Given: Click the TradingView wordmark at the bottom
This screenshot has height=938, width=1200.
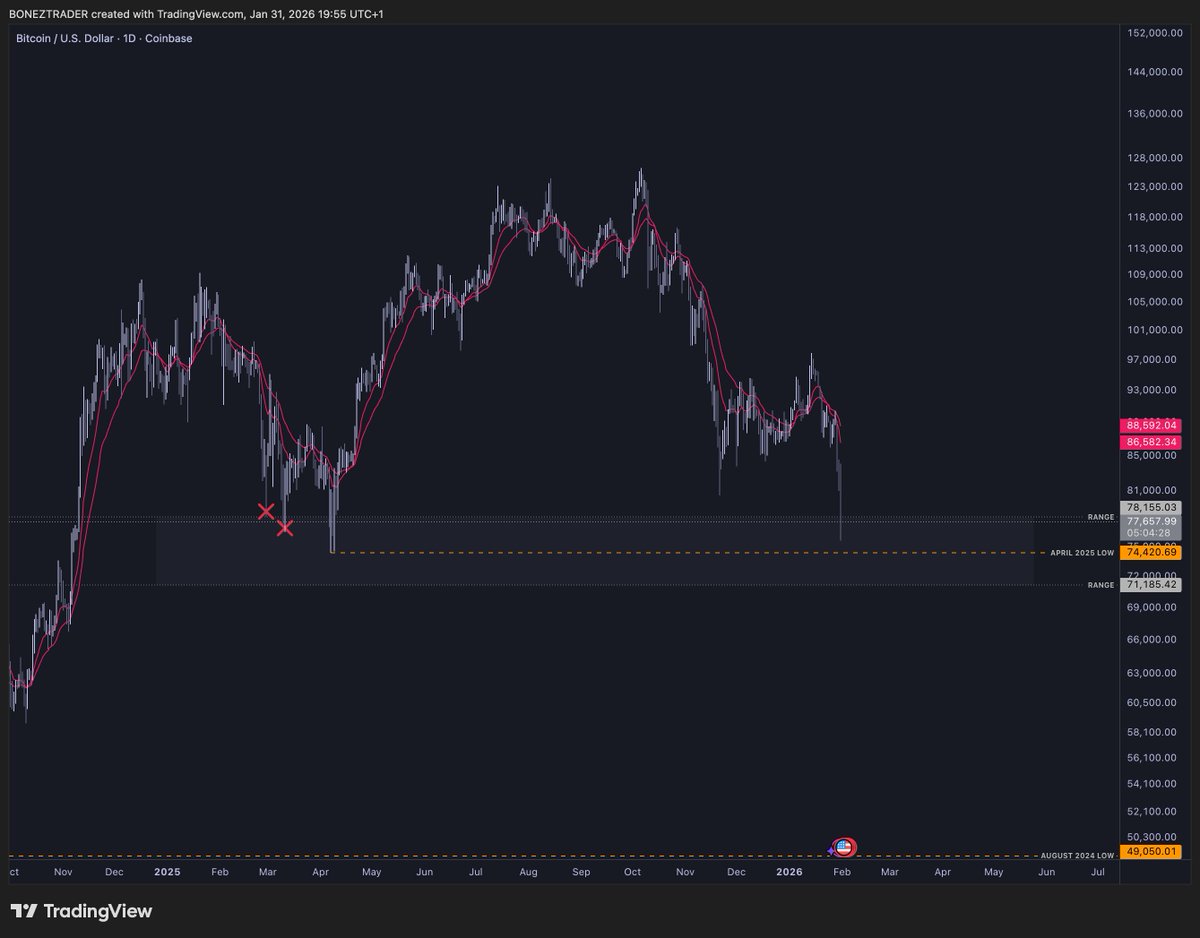Looking at the screenshot, I should click(100, 911).
